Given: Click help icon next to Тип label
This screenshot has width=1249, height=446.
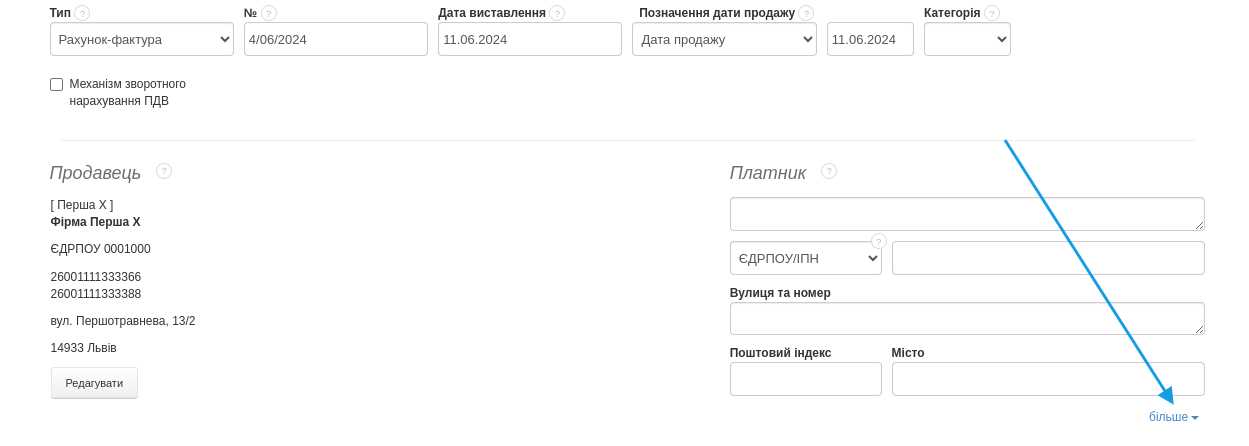Looking at the screenshot, I should tap(82, 13).
